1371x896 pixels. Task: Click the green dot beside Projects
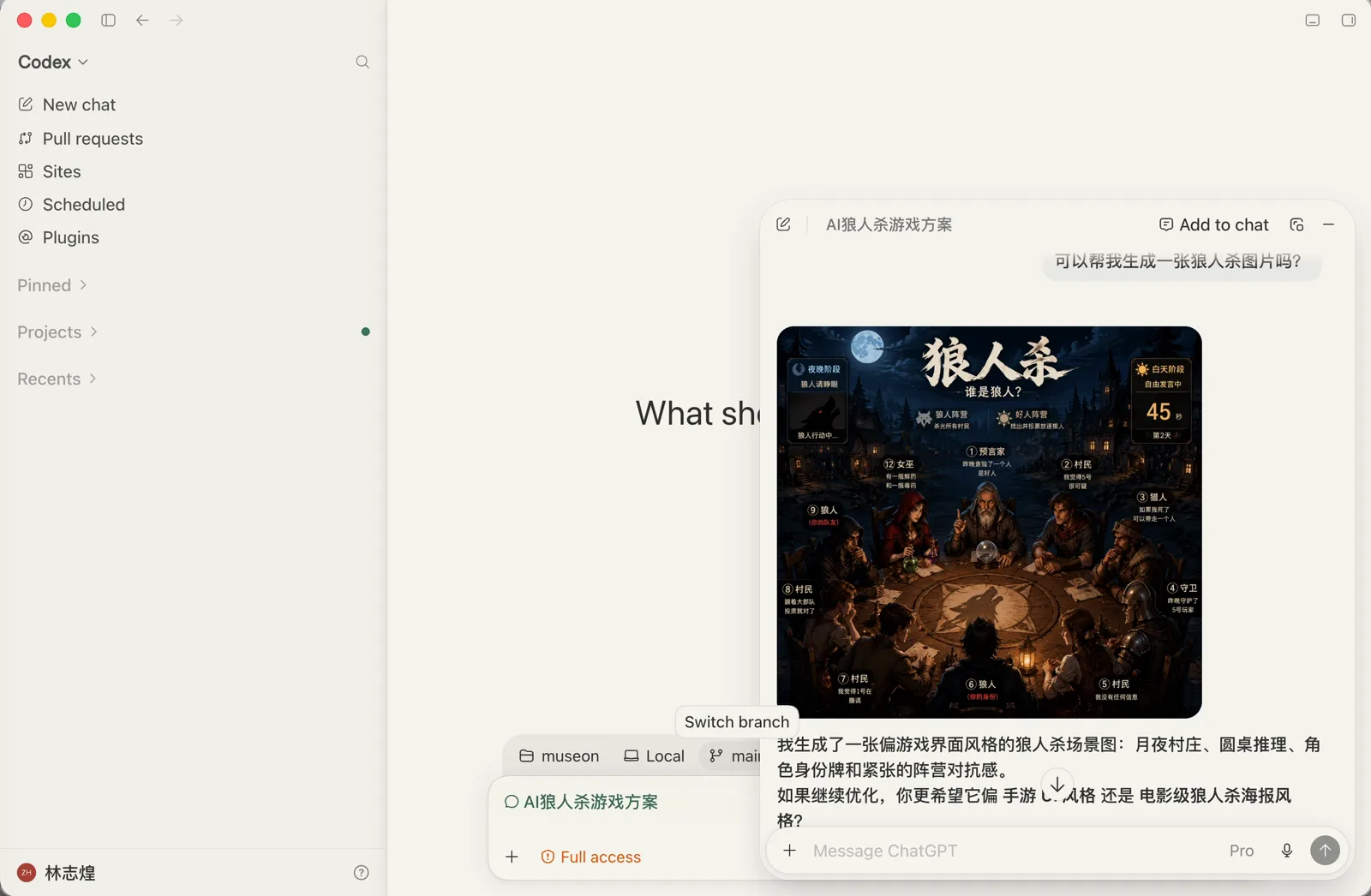pyautogui.click(x=366, y=332)
